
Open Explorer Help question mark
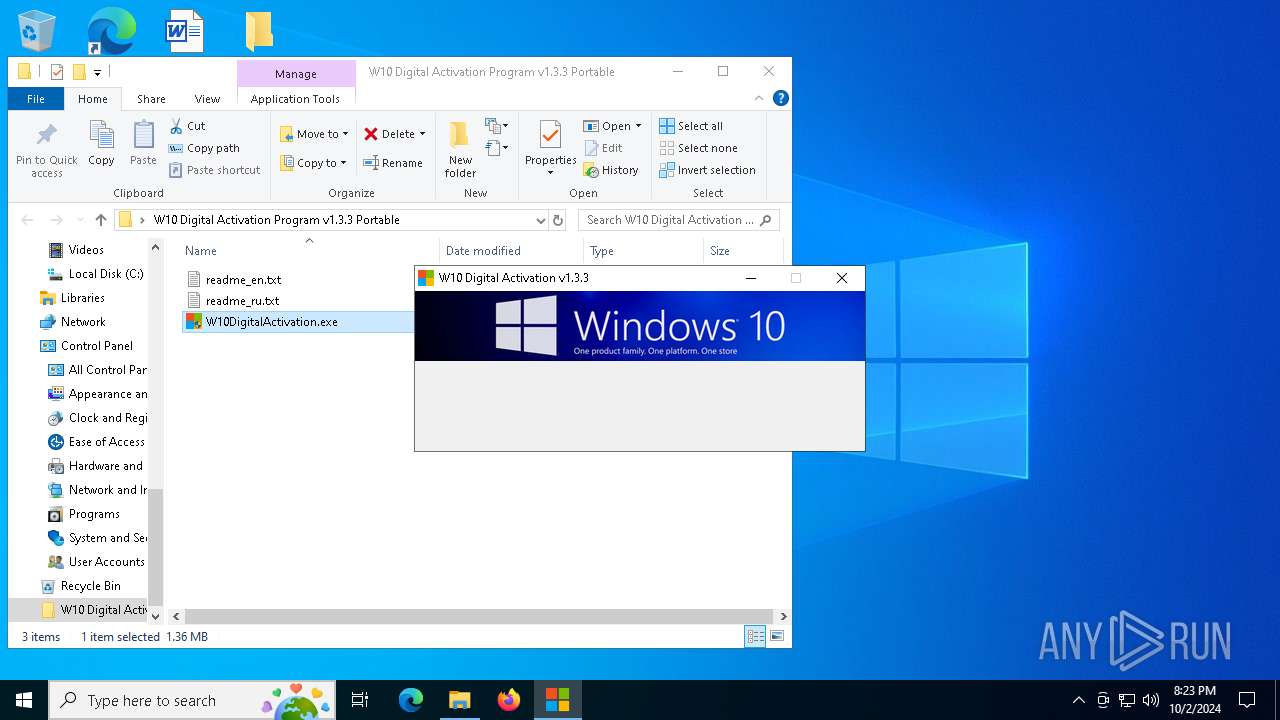781,98
